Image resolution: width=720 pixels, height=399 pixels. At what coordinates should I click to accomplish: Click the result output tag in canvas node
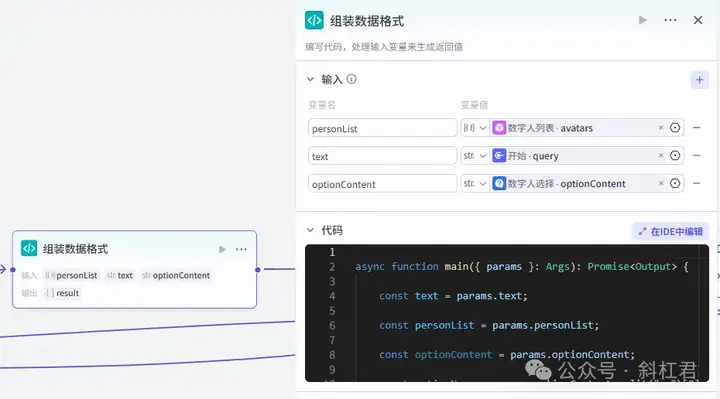point(62,293)
